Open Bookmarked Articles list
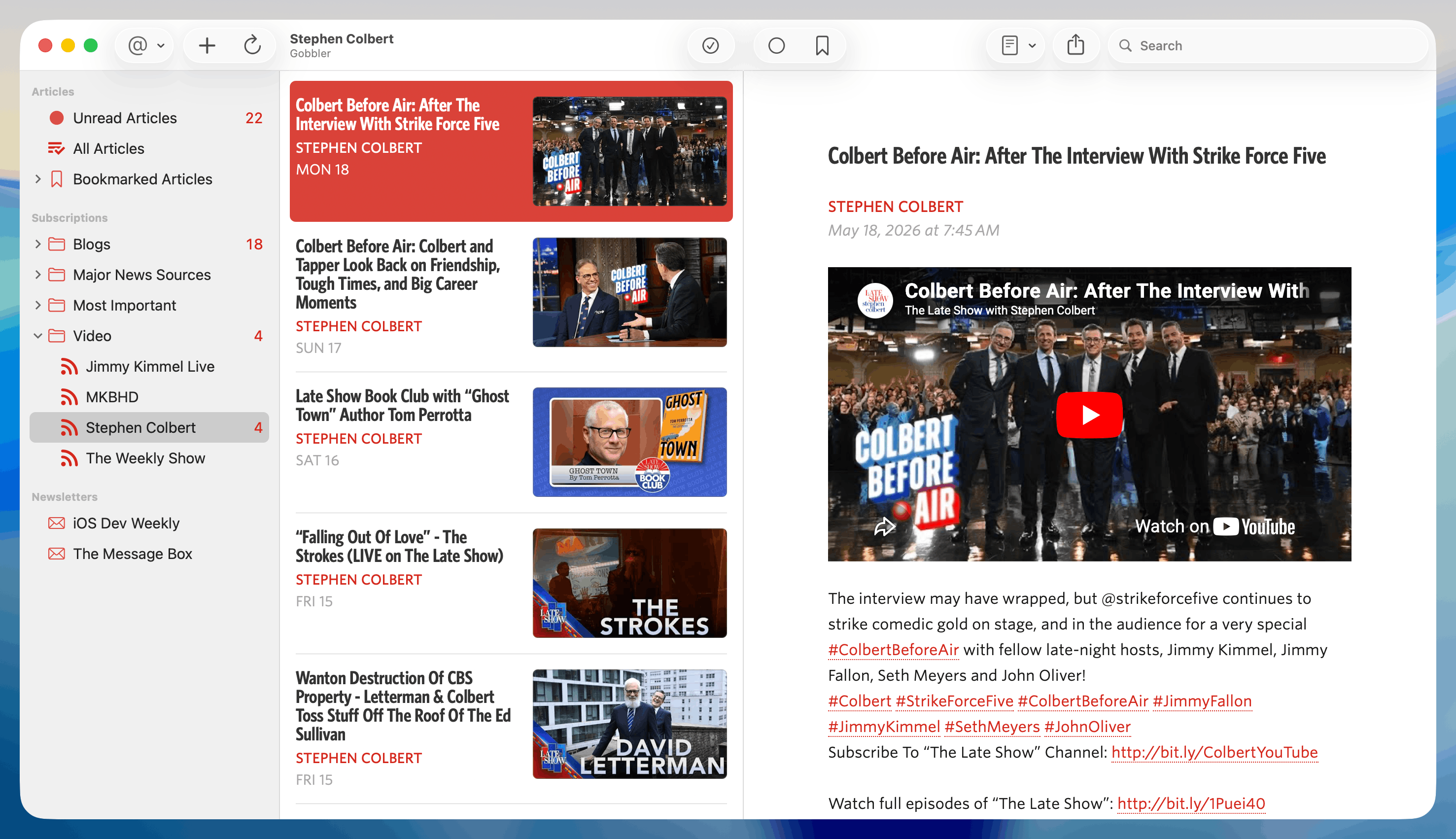1456x839 pixels. click(x=149, y=179)
